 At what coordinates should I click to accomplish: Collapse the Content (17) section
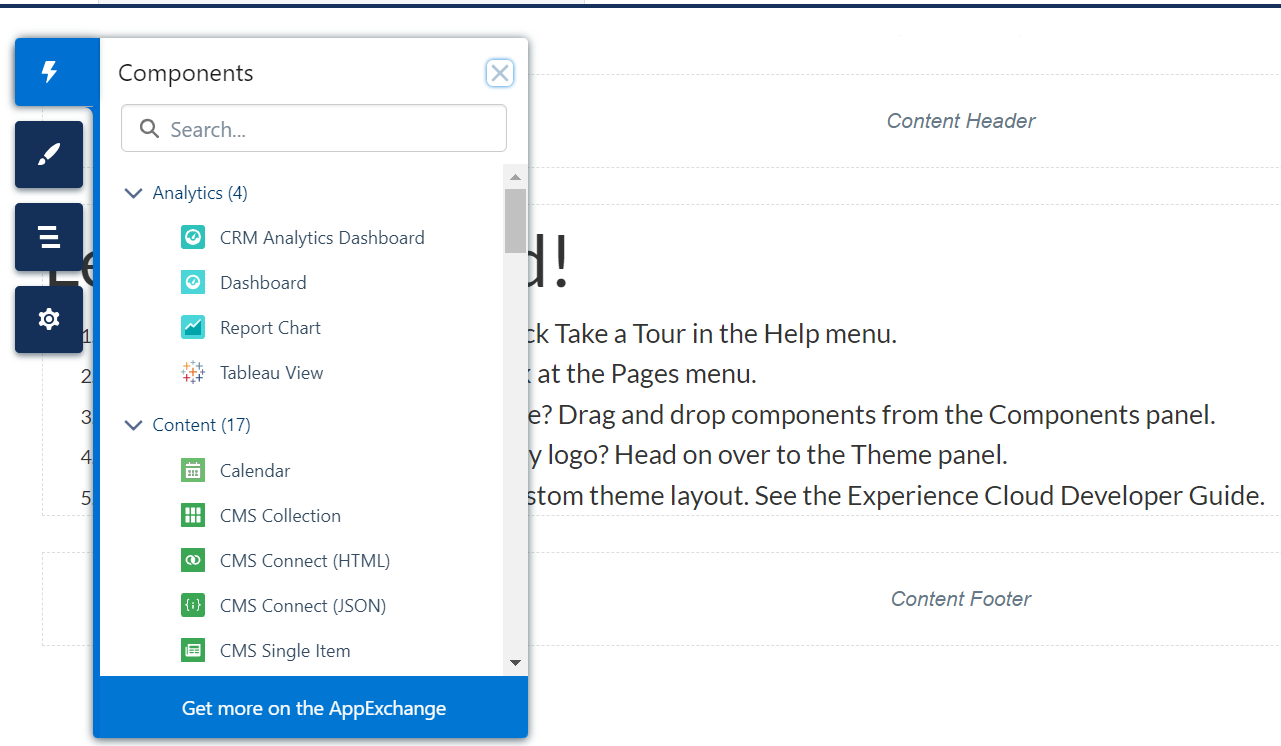click(x=133, y=425)
